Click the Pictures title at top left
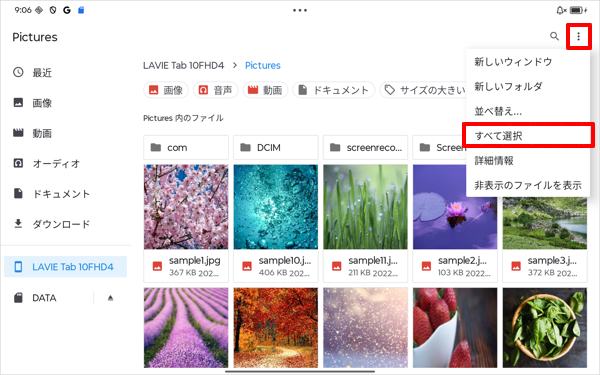The height and width of the screenshot is (375, 600). 35,37
